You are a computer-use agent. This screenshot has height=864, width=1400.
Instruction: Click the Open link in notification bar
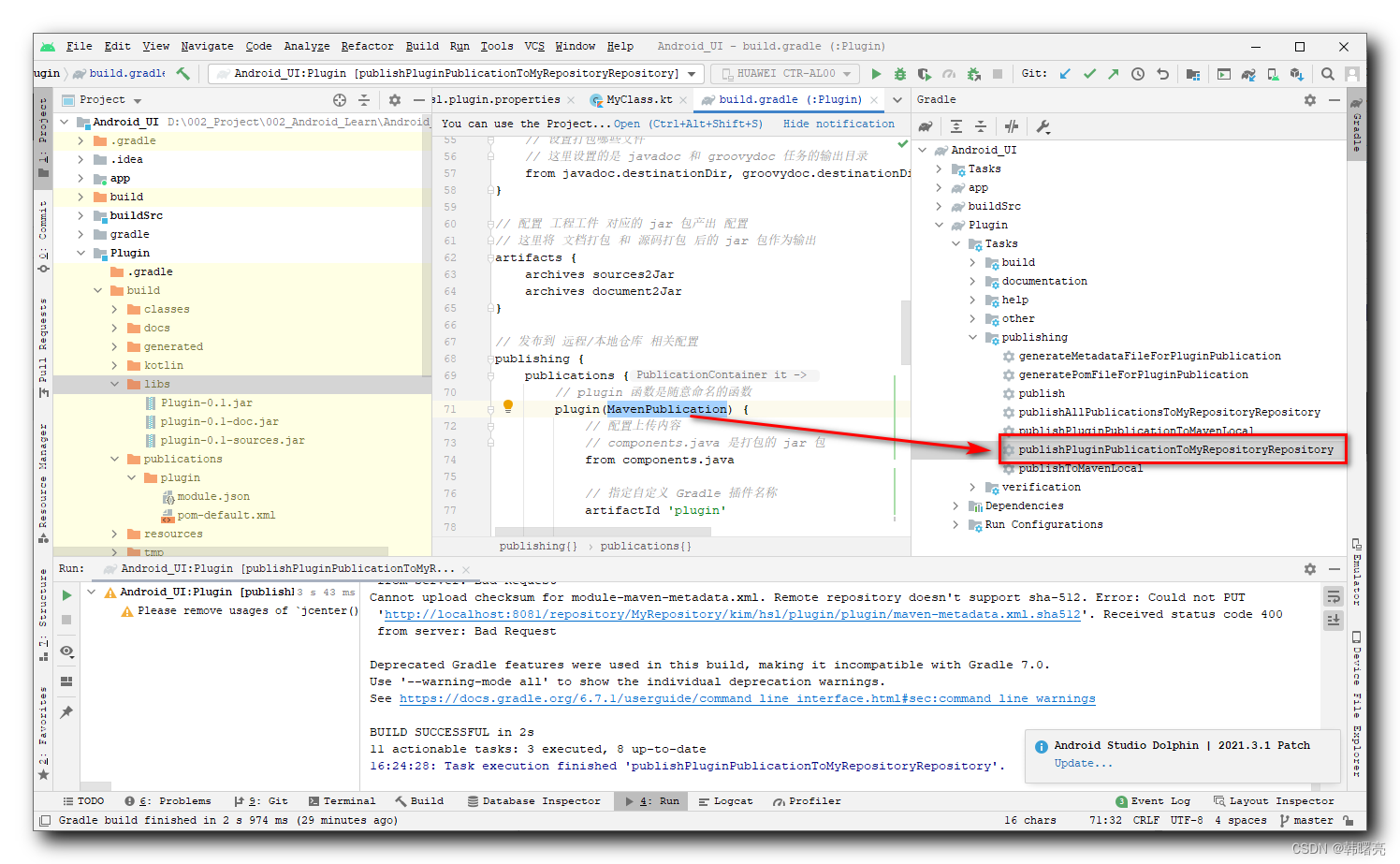tap(627, 124)
